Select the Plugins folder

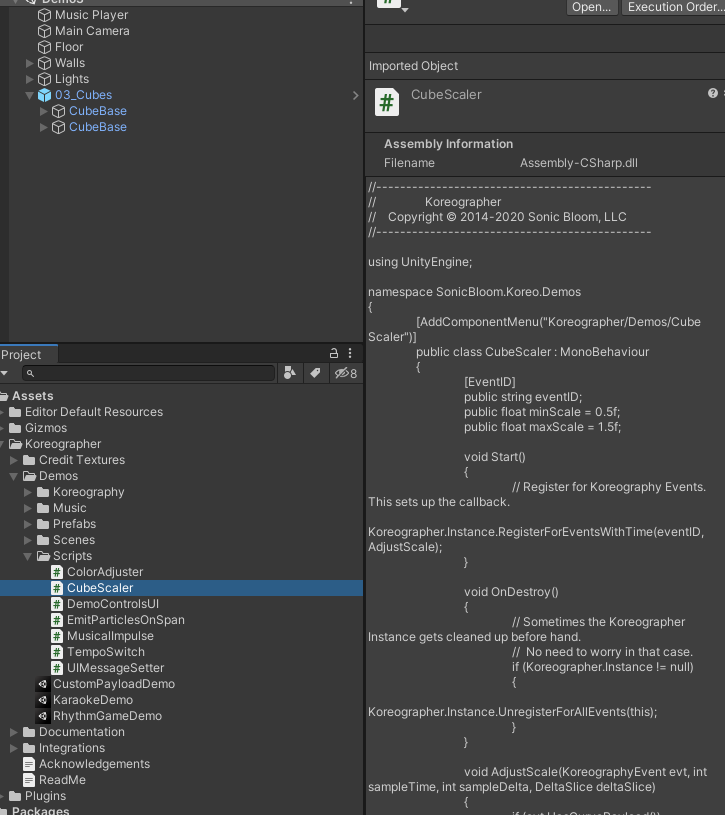click(x=45, y=796)
